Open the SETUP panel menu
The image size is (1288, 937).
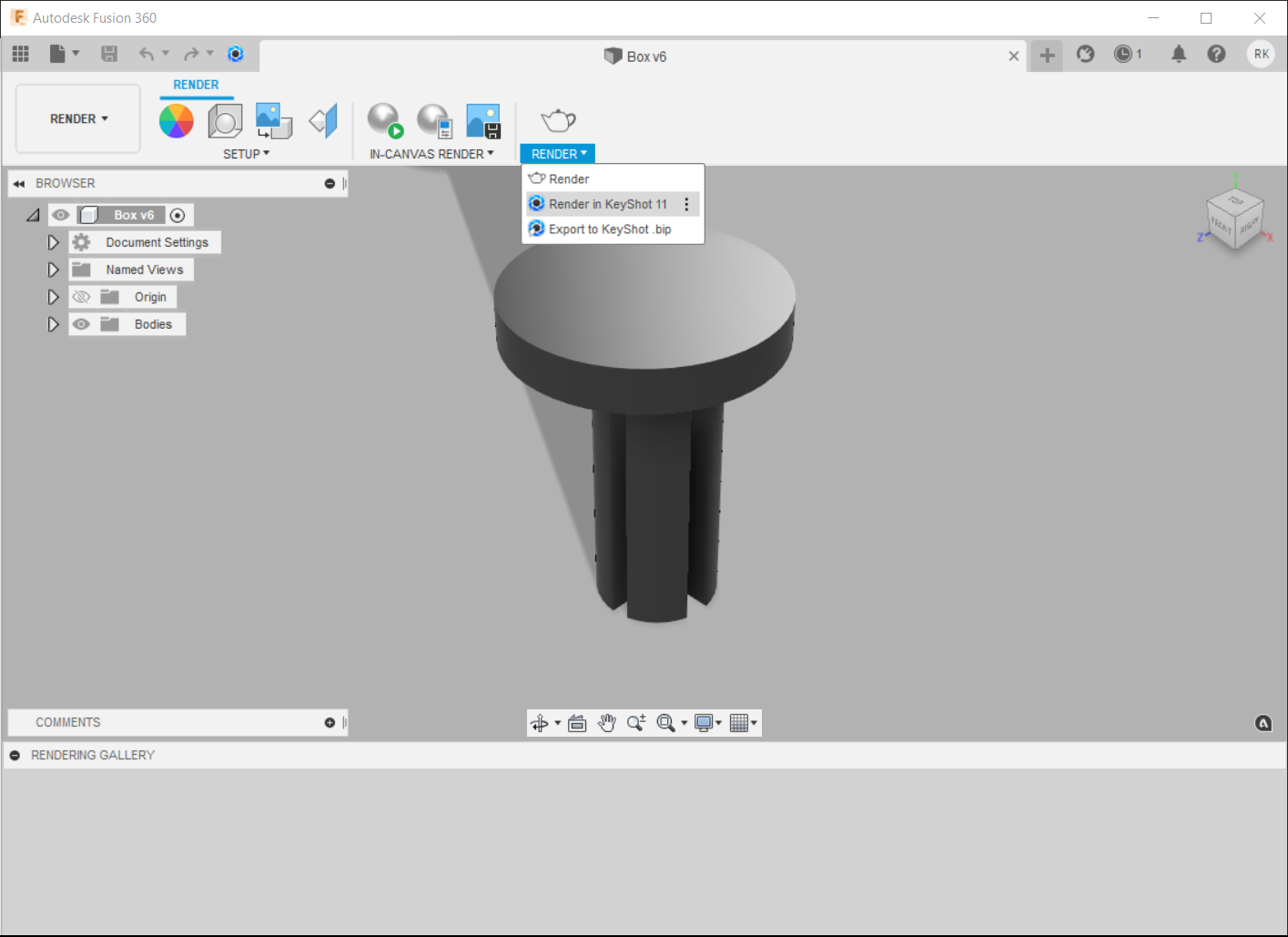[246, 154]
